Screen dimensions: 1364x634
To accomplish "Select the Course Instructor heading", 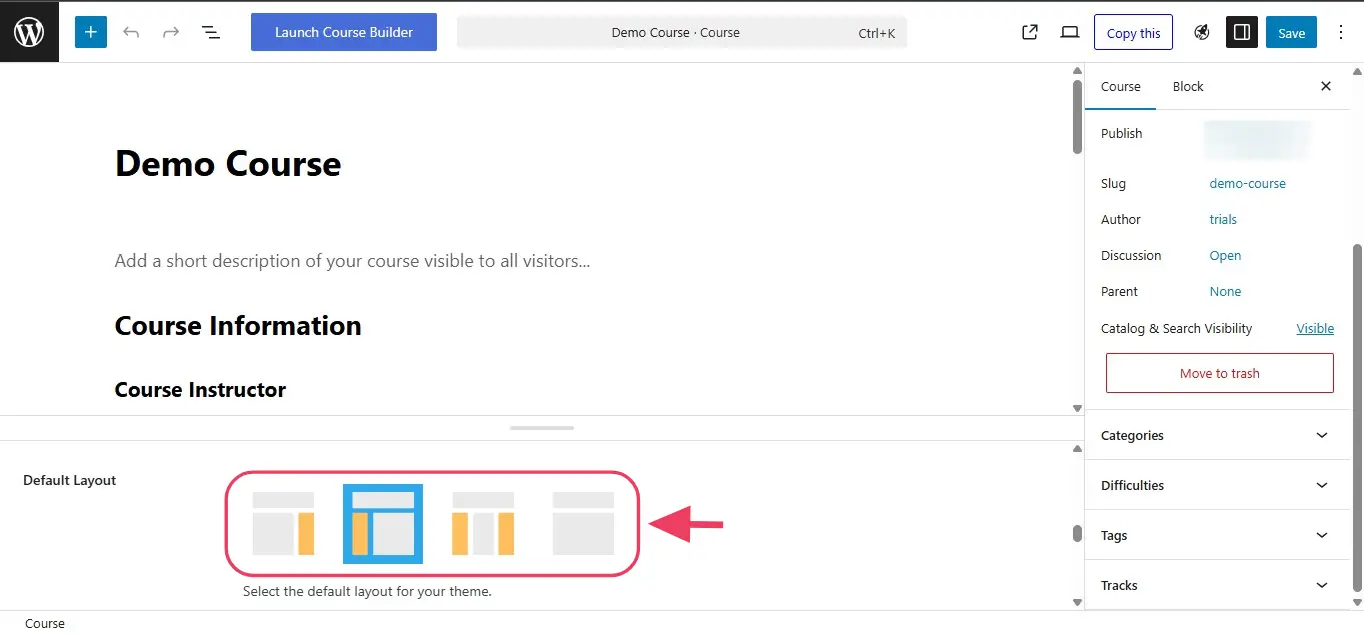I will point(200,390).
